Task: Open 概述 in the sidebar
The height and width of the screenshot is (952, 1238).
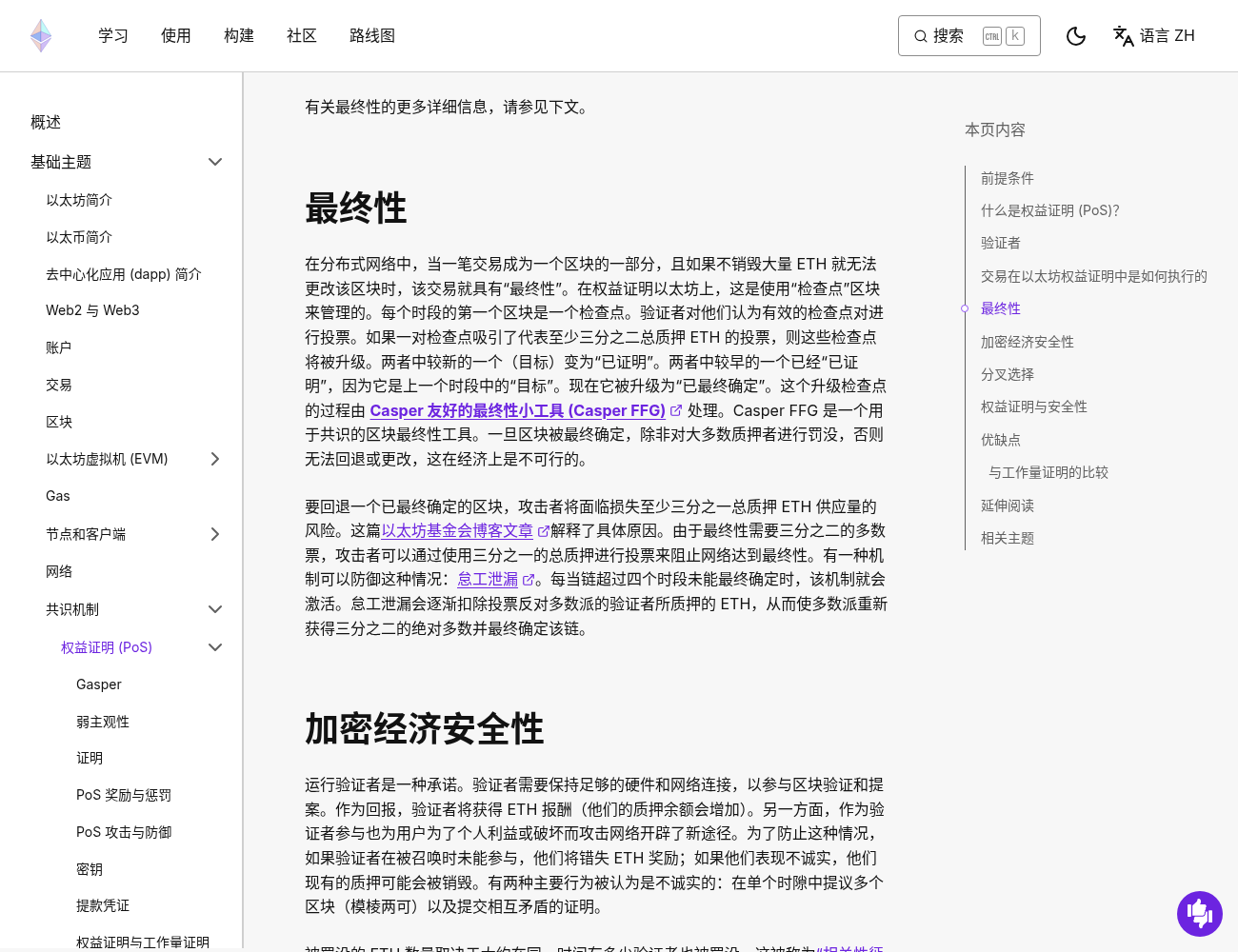Action: click(x=46, y=122)
